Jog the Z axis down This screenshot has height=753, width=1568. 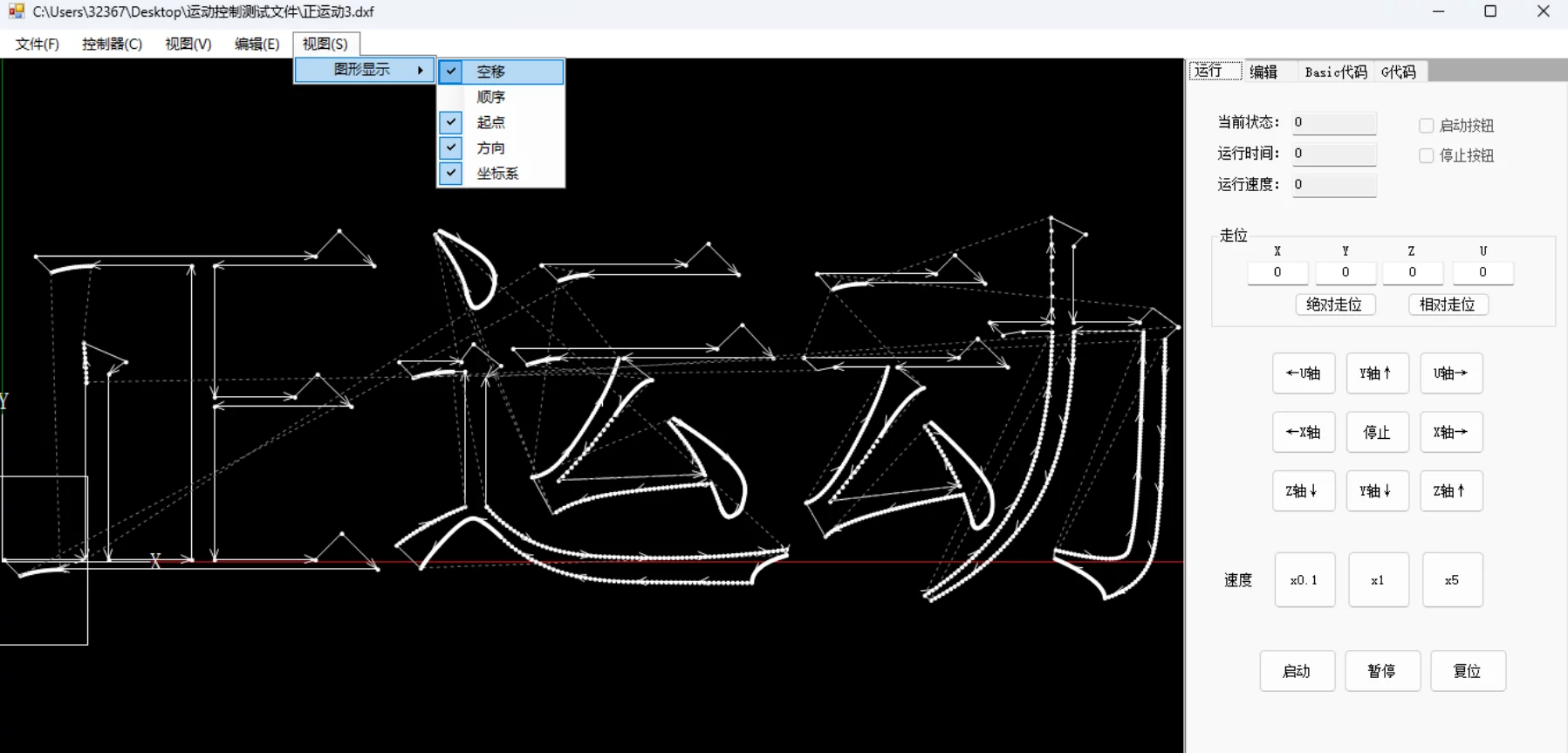[1304, 491]
